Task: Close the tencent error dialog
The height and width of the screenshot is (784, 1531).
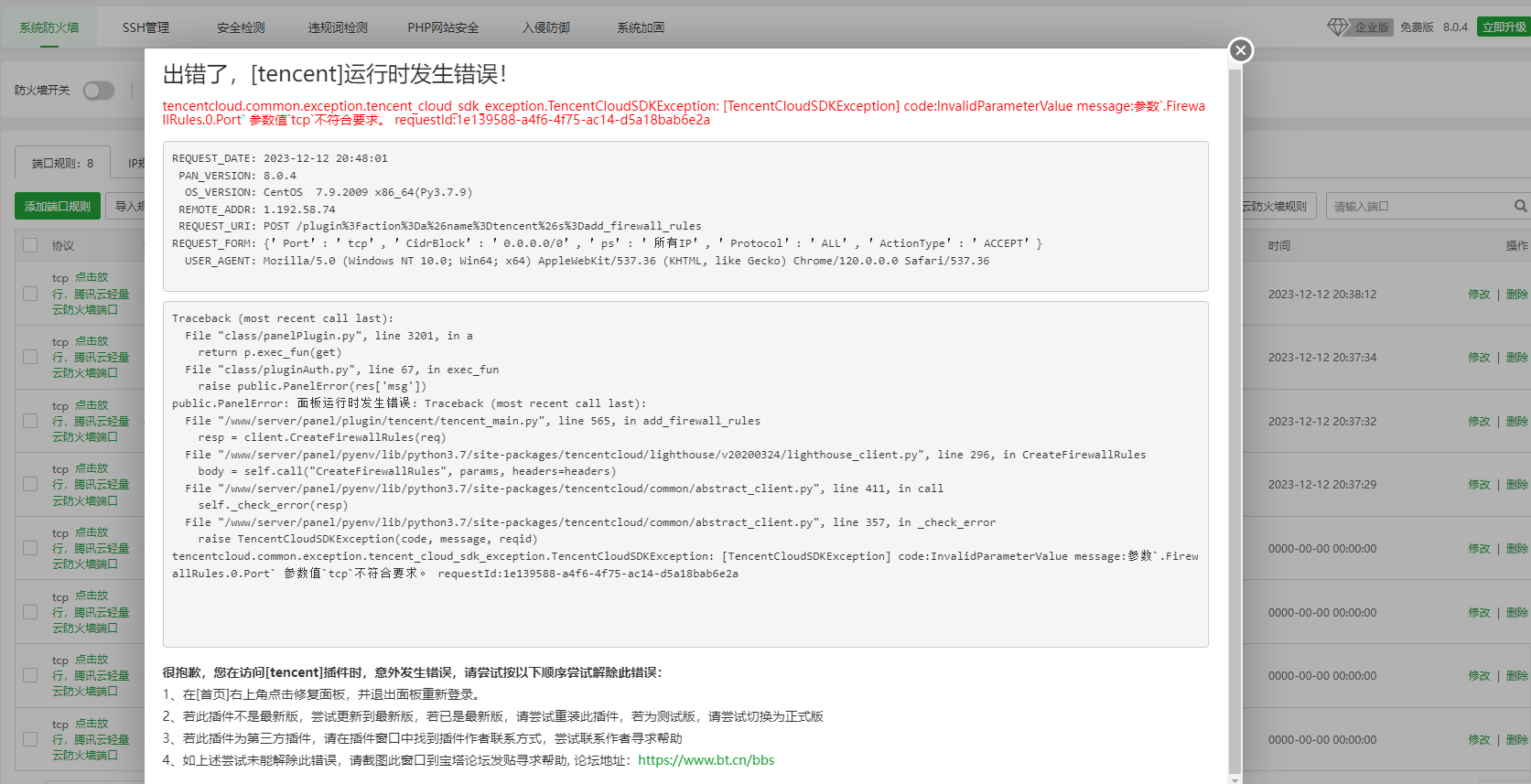Action: pos(1240,50)
